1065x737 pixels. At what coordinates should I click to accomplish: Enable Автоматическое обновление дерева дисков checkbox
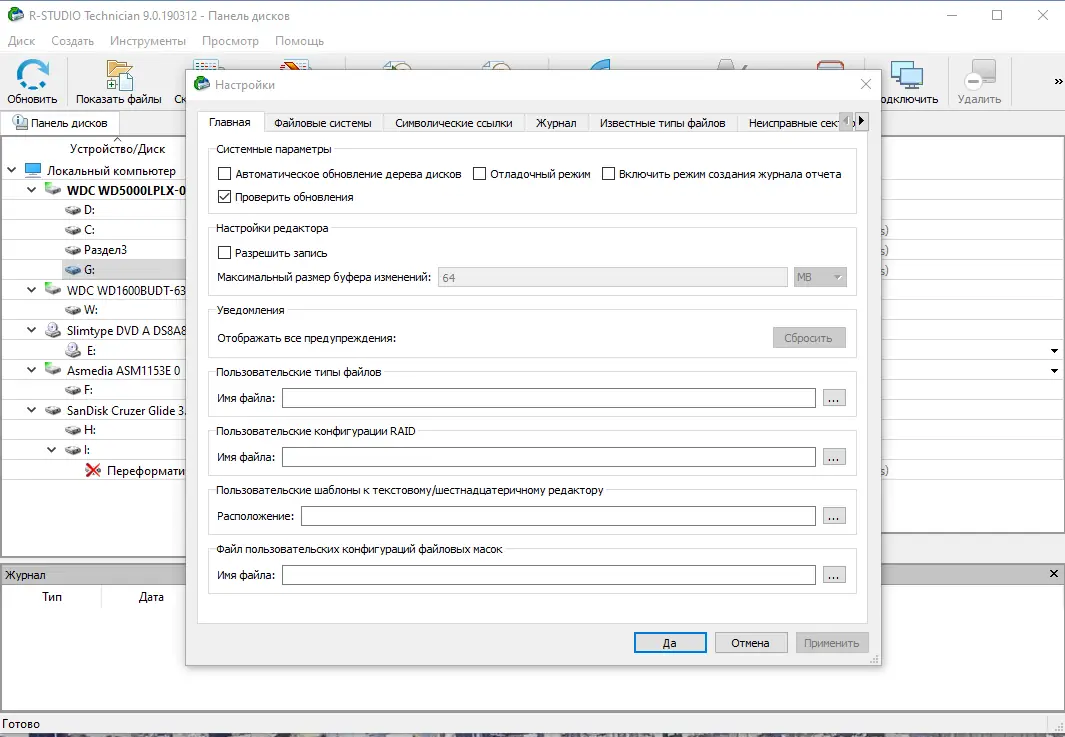click(x=224, y=174)
